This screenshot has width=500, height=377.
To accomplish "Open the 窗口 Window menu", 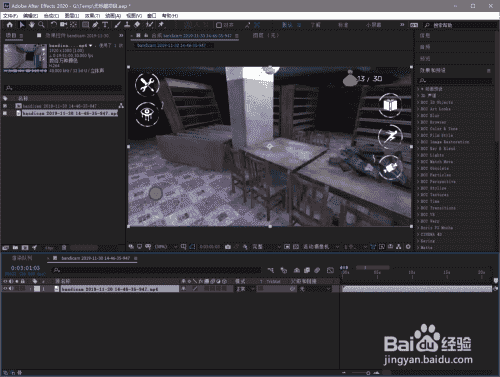I will [x=152, y=16].
